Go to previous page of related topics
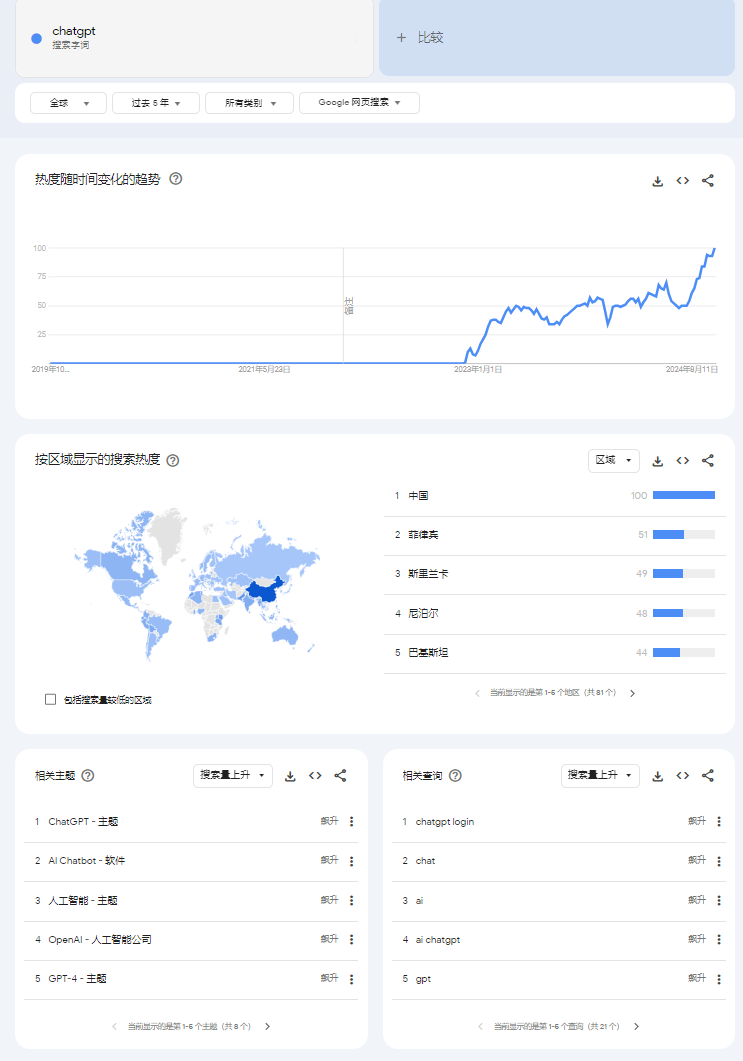Screen dimensions: 743x1061 (x=114, y=1026)
